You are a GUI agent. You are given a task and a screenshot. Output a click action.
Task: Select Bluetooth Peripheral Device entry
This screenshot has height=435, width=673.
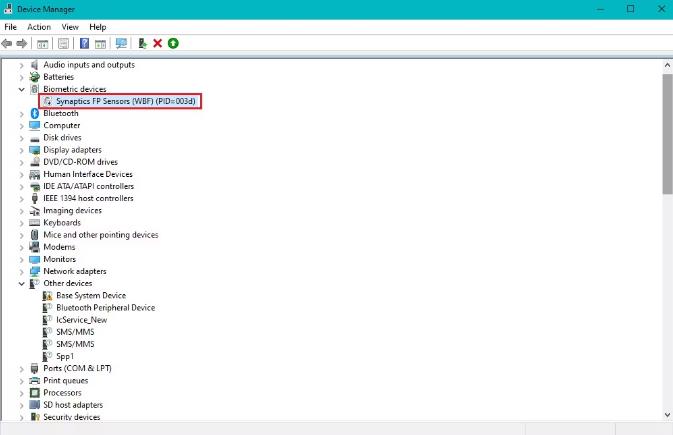point(106,308)
